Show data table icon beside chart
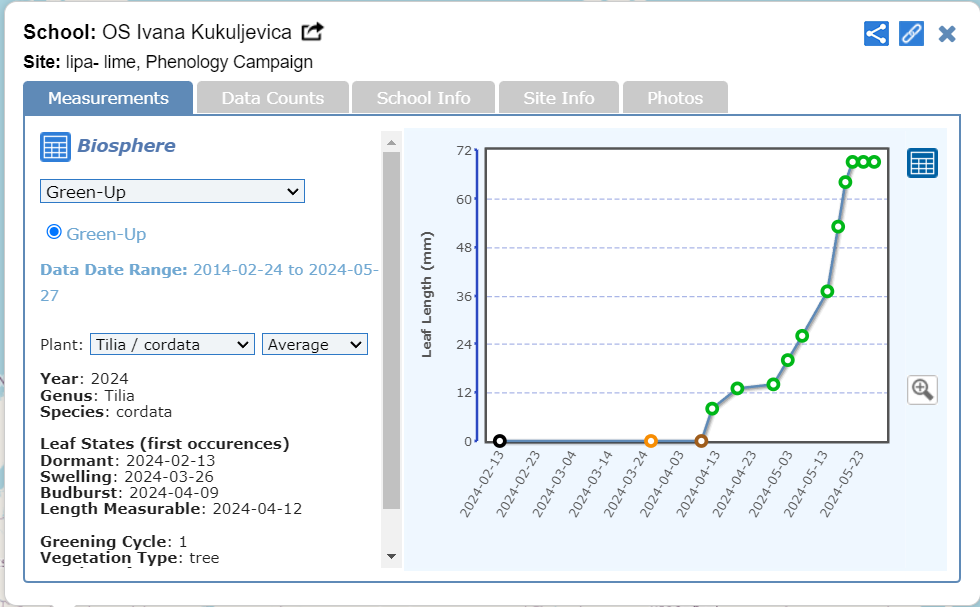 pyautogui.click(x=922, y=163)
